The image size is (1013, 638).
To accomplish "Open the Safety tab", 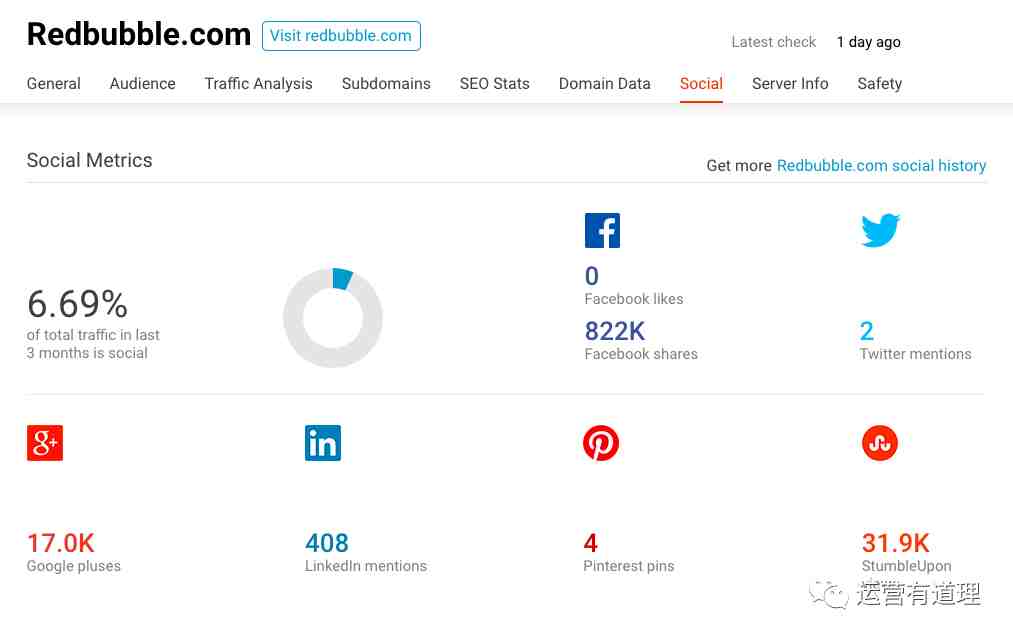I will (880, 84).
